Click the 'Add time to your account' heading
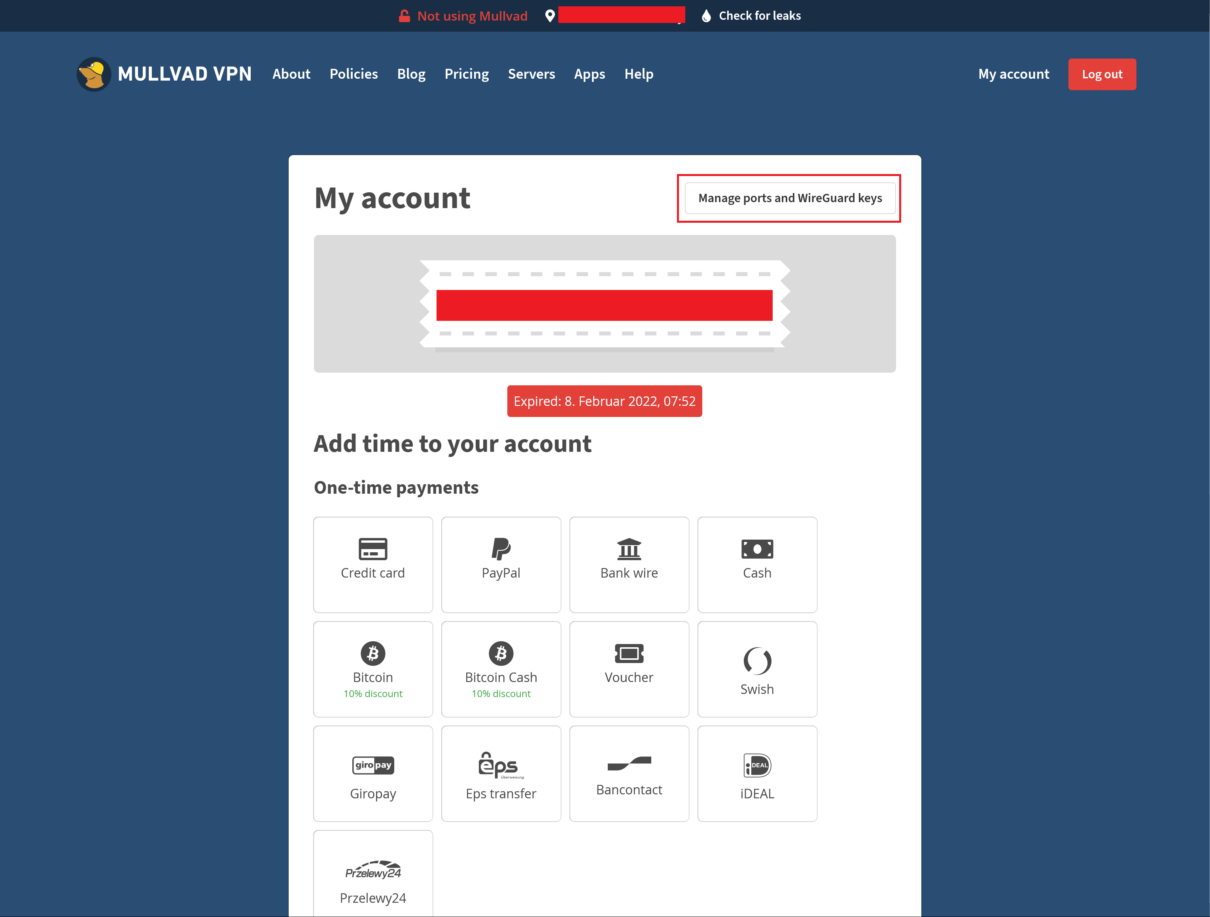1210x917 pixels. (453, 444)
